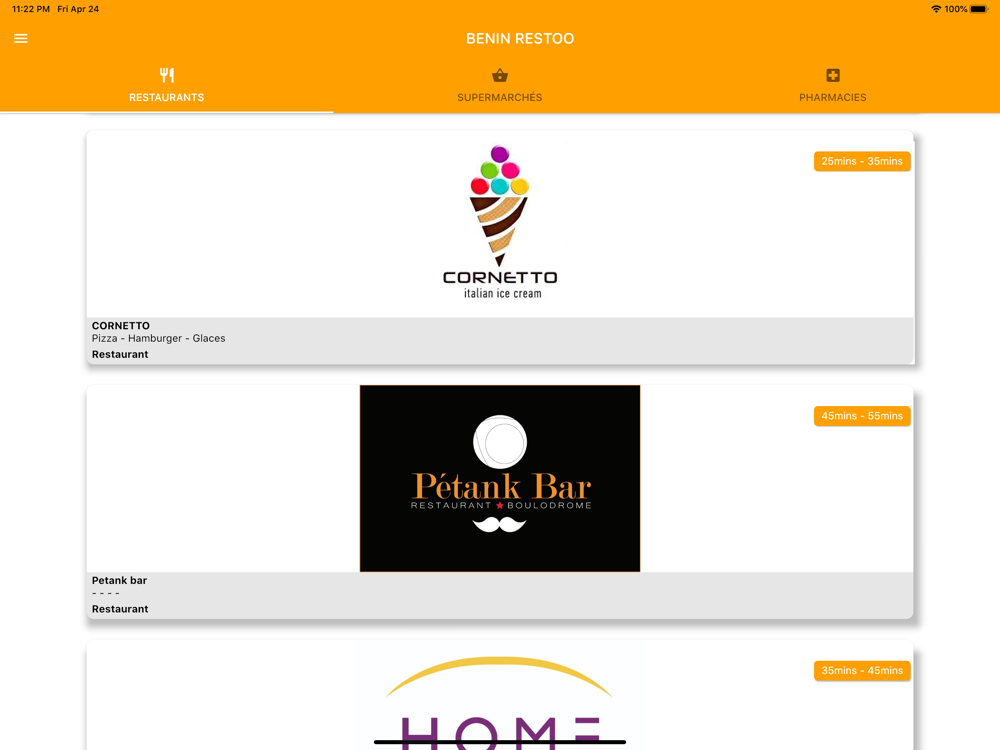Open the Home restaurant logo image
The width and height of the screenshot is (1000, 750).
[500, 695]
